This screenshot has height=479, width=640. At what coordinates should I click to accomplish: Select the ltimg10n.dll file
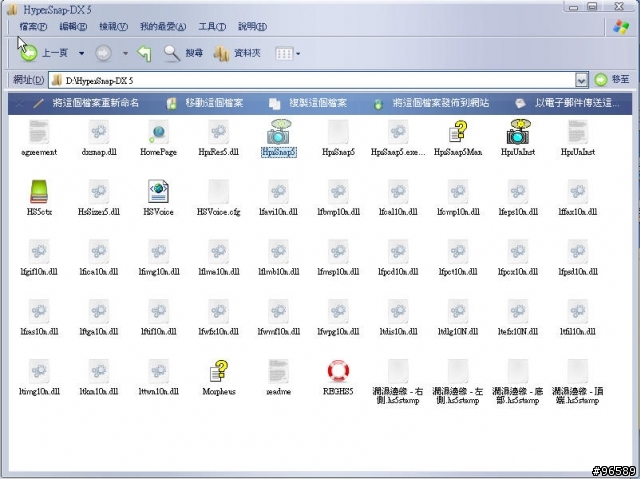tap(39, 377)
